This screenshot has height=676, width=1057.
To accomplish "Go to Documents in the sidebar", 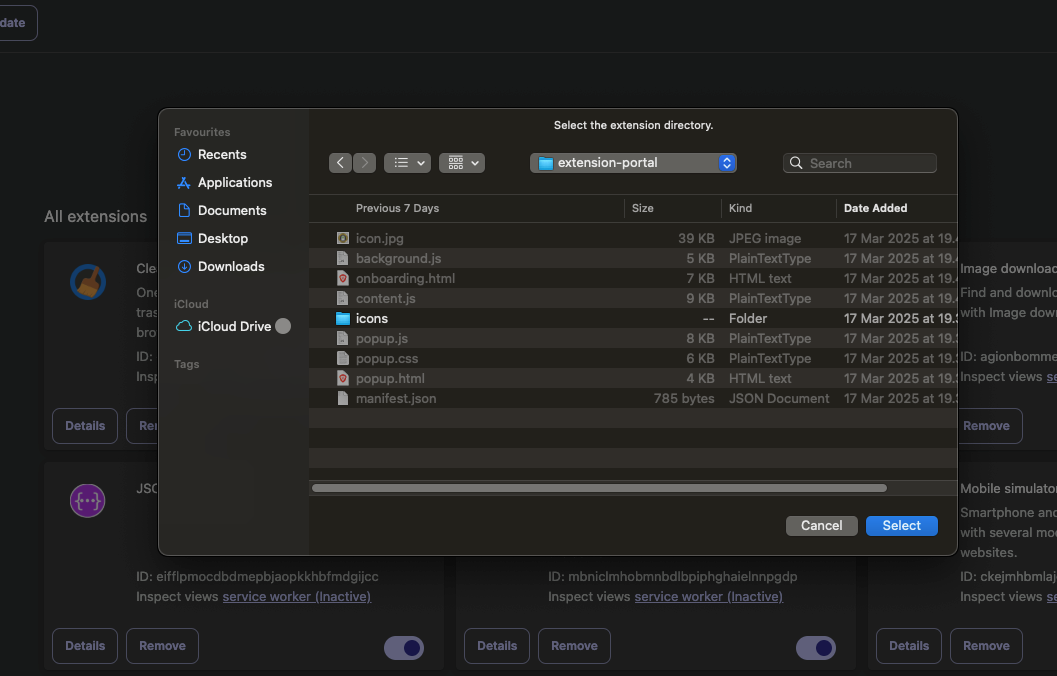I will 232,211.
